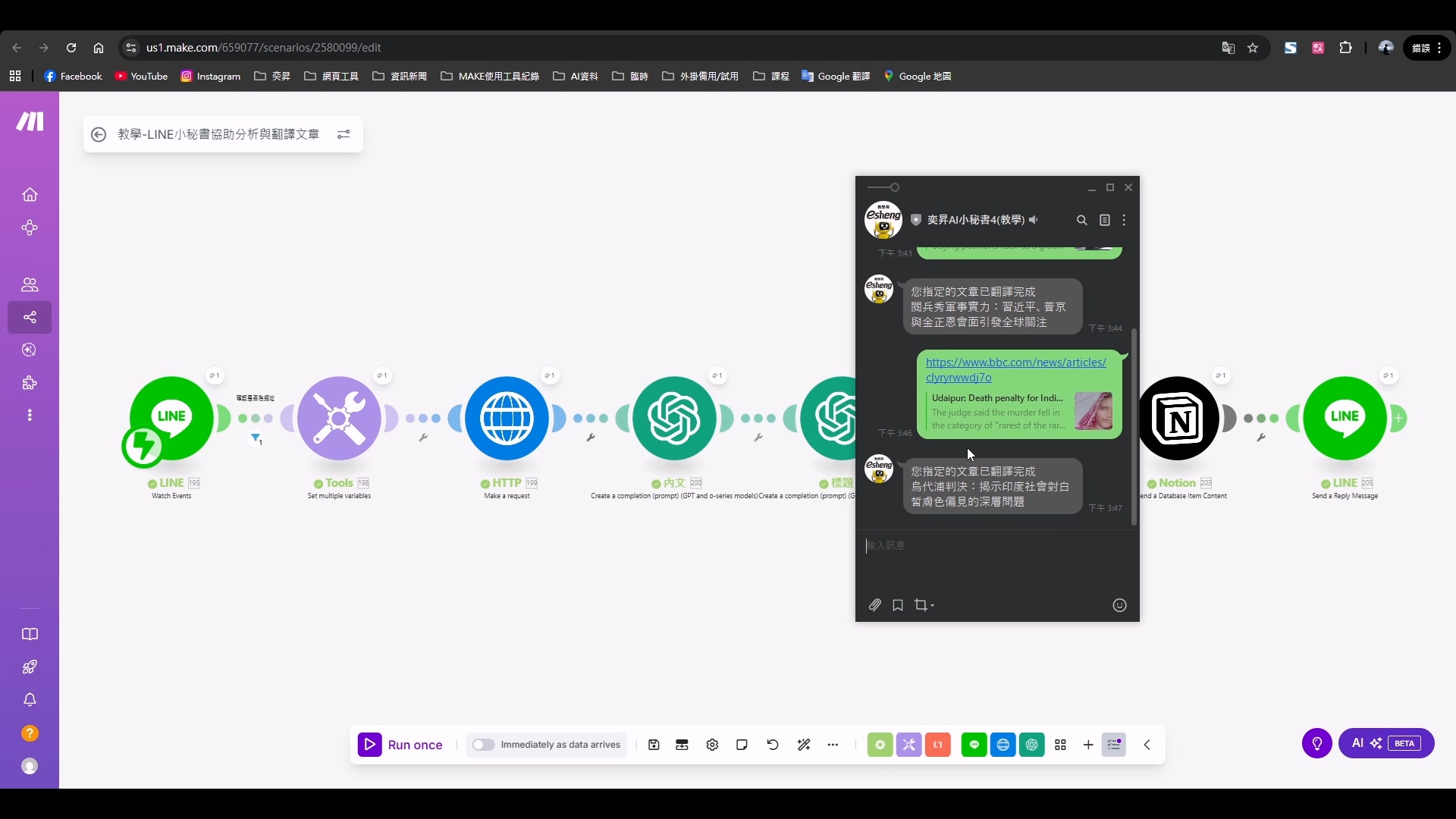Go back using arrow beside scenario name
The image size is (1456, 819).
point(99,134)
